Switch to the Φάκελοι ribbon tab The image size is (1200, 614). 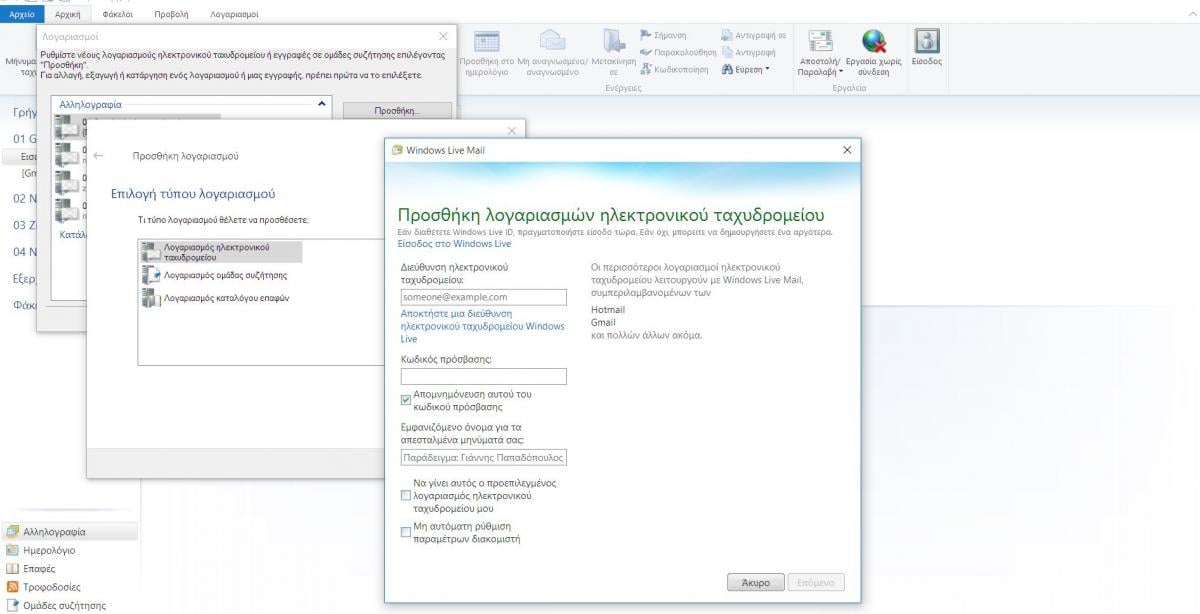(x=118, y=14)
